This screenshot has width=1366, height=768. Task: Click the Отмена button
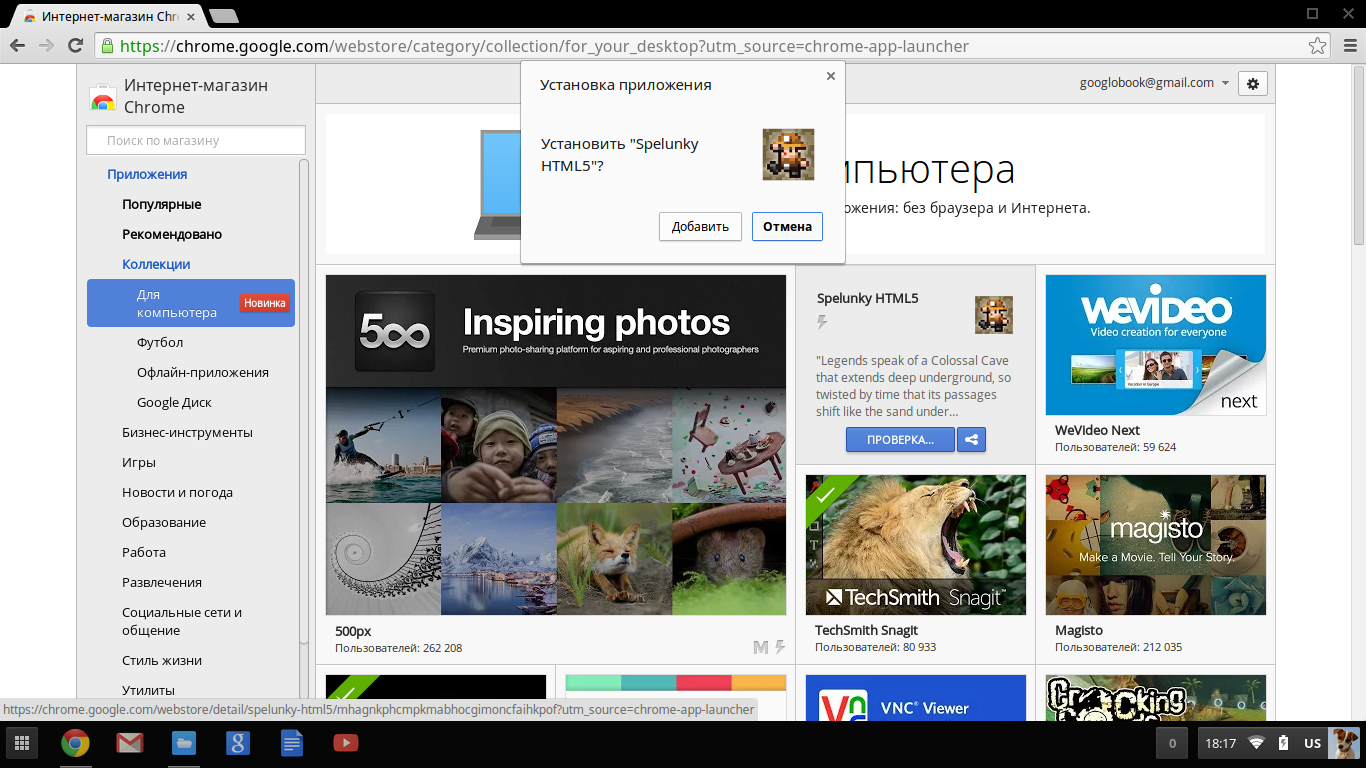click(x=787, y=226)
